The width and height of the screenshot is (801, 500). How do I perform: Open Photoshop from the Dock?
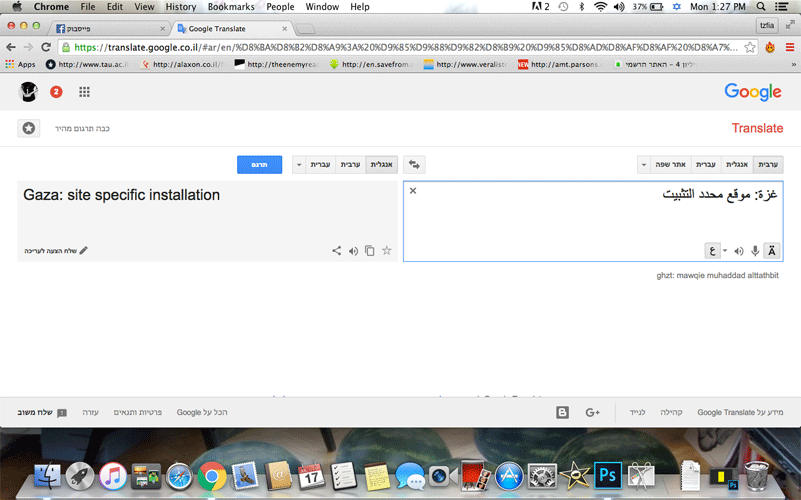(607, 475)
